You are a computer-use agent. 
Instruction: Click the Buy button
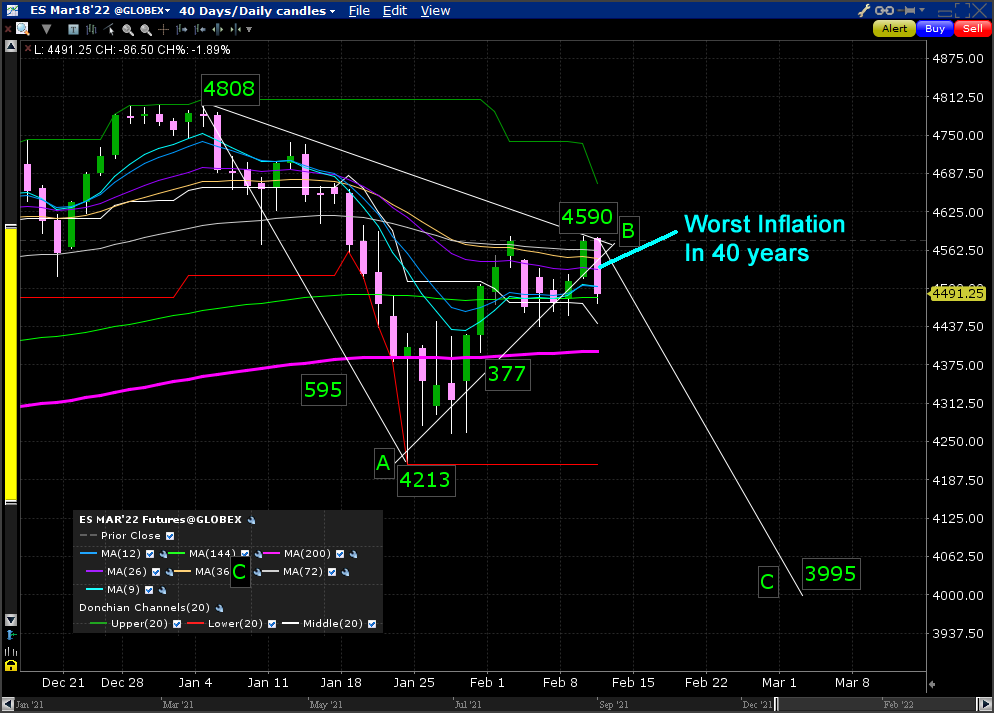tap(934, 29)
